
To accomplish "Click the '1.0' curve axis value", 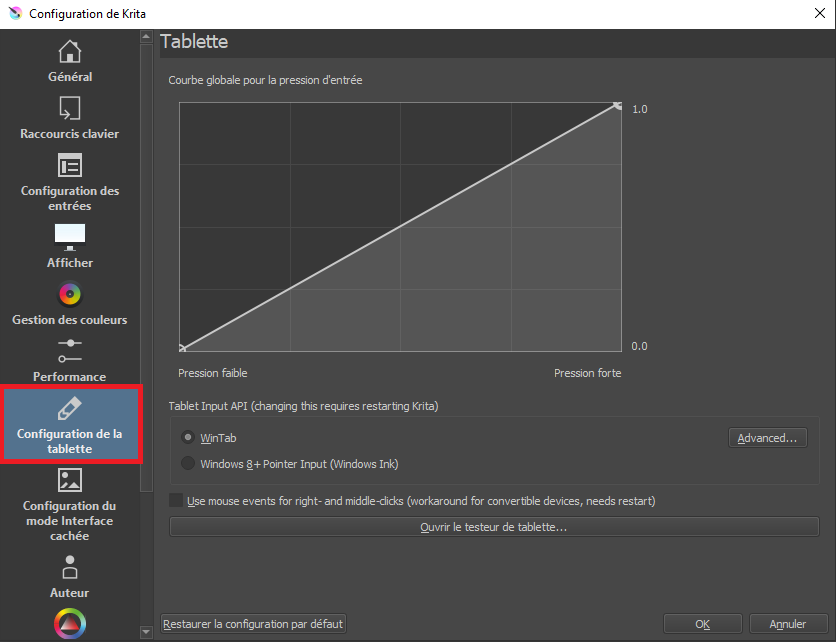I will pos(640,109).
